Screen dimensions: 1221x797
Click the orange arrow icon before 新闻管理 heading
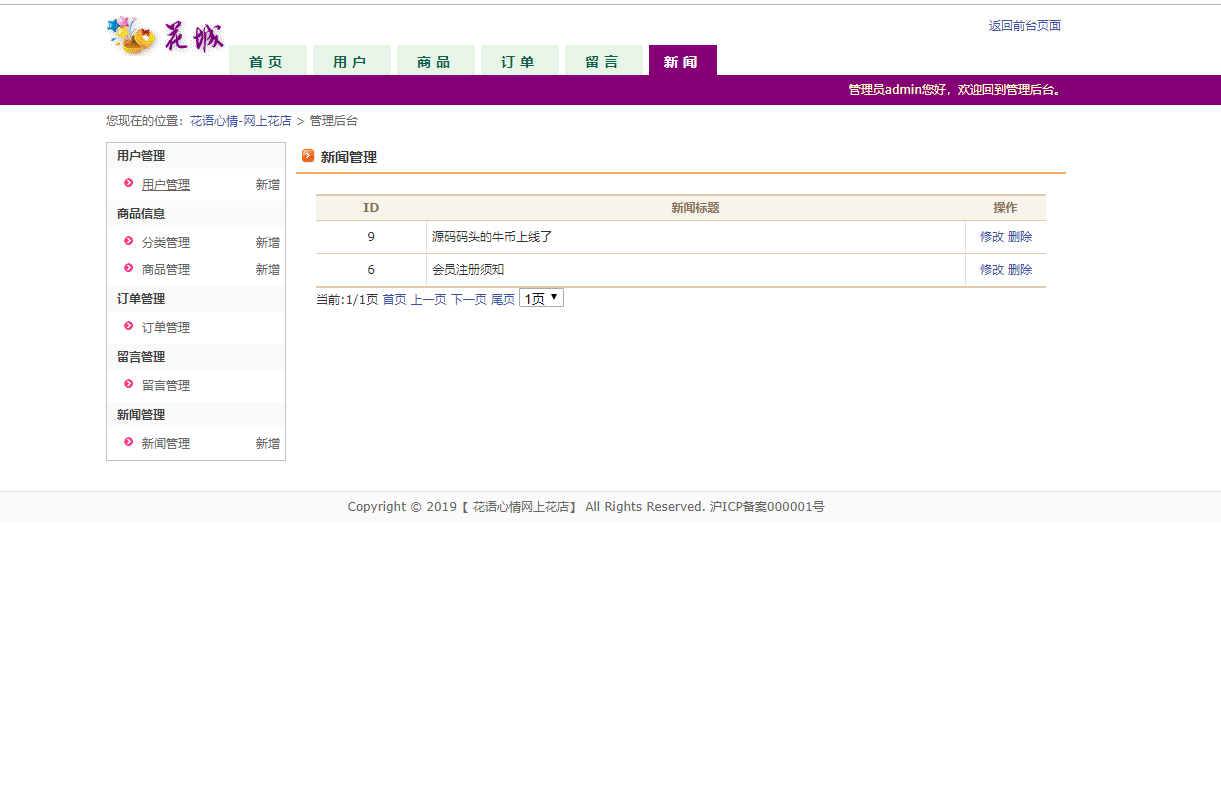(306, 157)
